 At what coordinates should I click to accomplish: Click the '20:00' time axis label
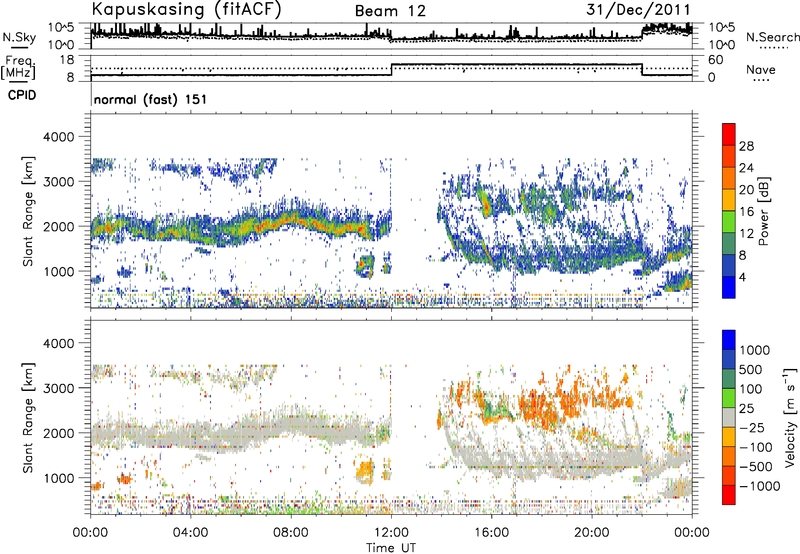pyautogui.click(x=592, y=533)
